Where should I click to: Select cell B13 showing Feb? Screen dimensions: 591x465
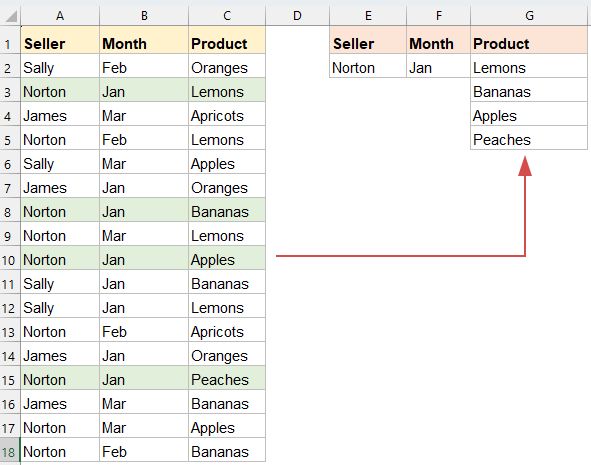tap(144, 332)
